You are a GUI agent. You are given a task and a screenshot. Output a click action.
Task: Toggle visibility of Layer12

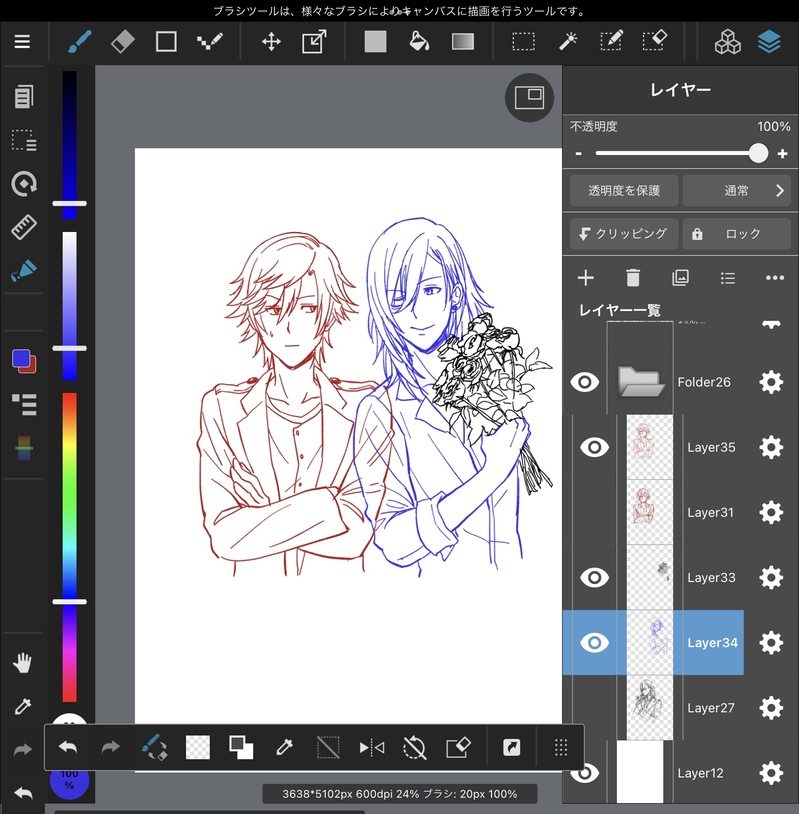[x=585, y=773]
